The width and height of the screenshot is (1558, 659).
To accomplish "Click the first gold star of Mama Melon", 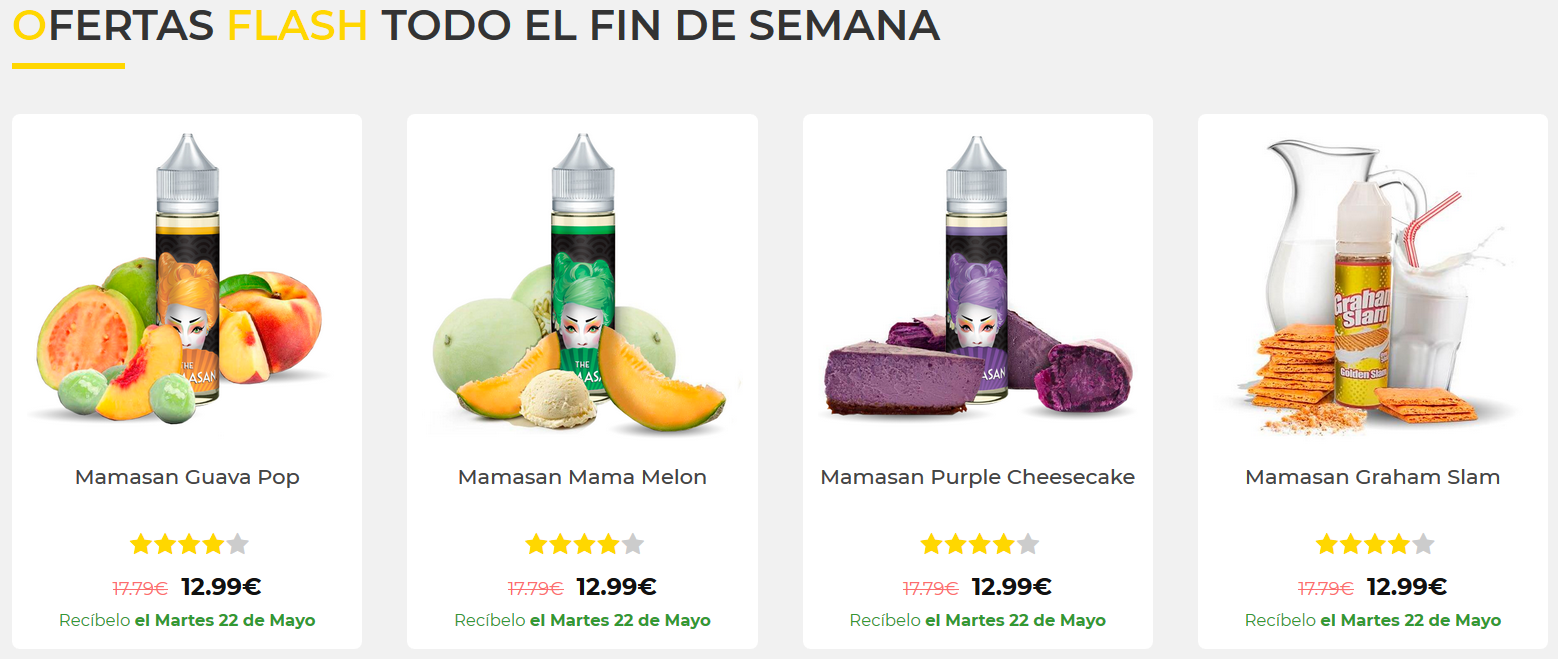I will [x=537, y=544].
